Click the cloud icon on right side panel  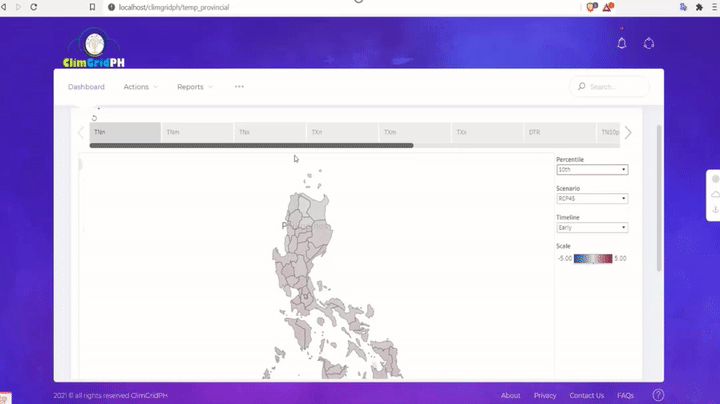(x=715, y=194)
